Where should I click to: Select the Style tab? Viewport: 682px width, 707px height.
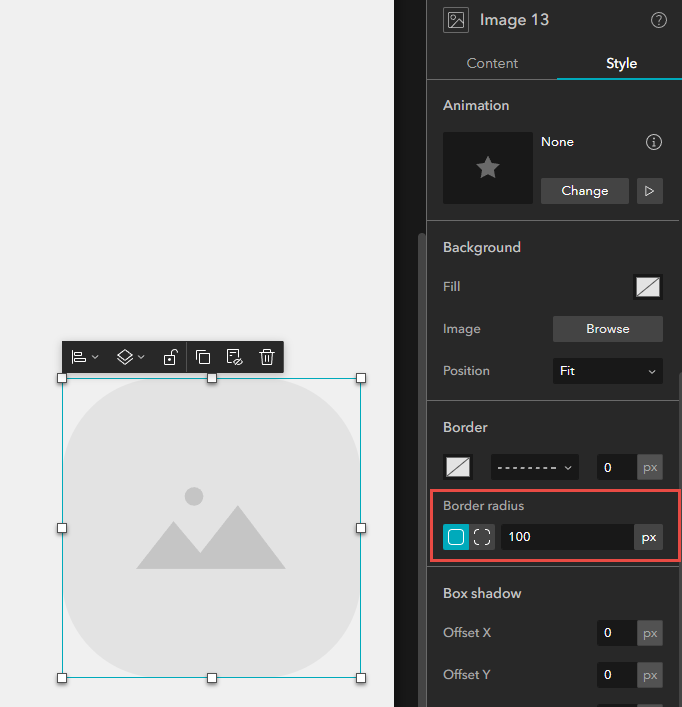click(x=621, y=63)
